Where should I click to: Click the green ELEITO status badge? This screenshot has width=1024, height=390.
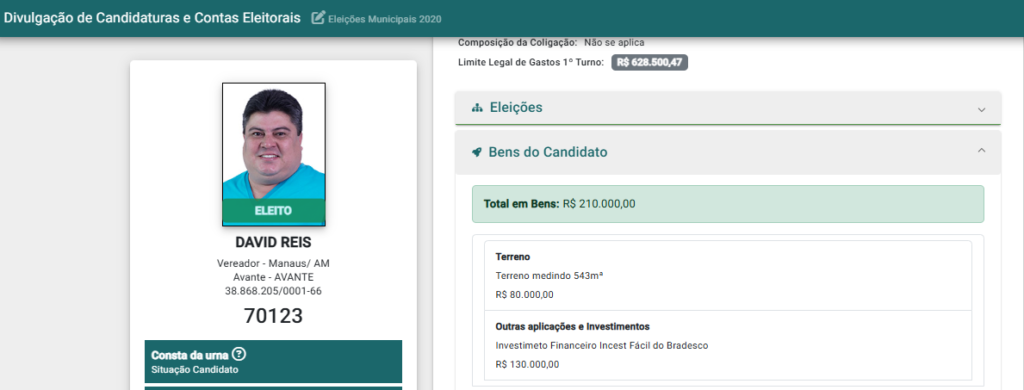274,211
